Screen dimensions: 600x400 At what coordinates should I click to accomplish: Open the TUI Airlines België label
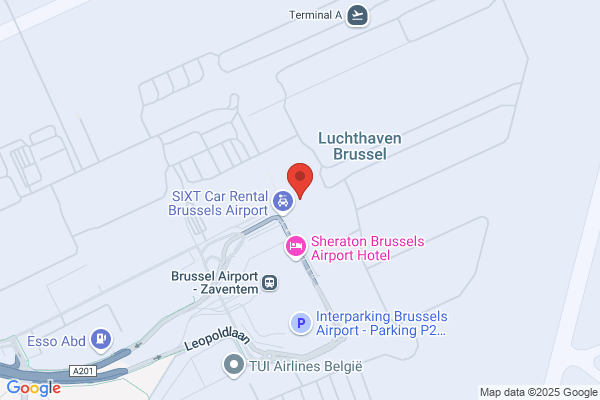point(305,366)
